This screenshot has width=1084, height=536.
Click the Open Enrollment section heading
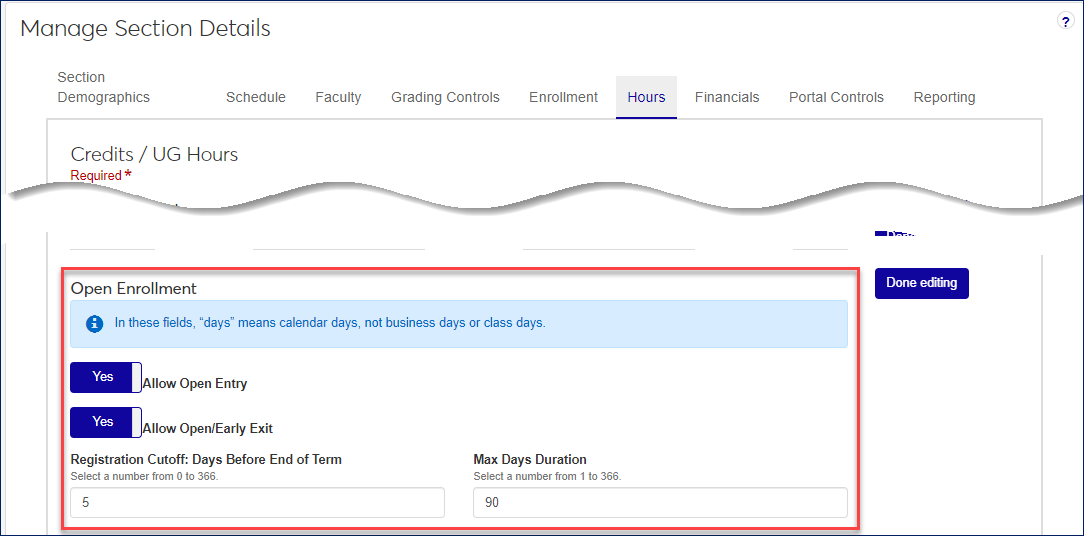coord(134,288)
